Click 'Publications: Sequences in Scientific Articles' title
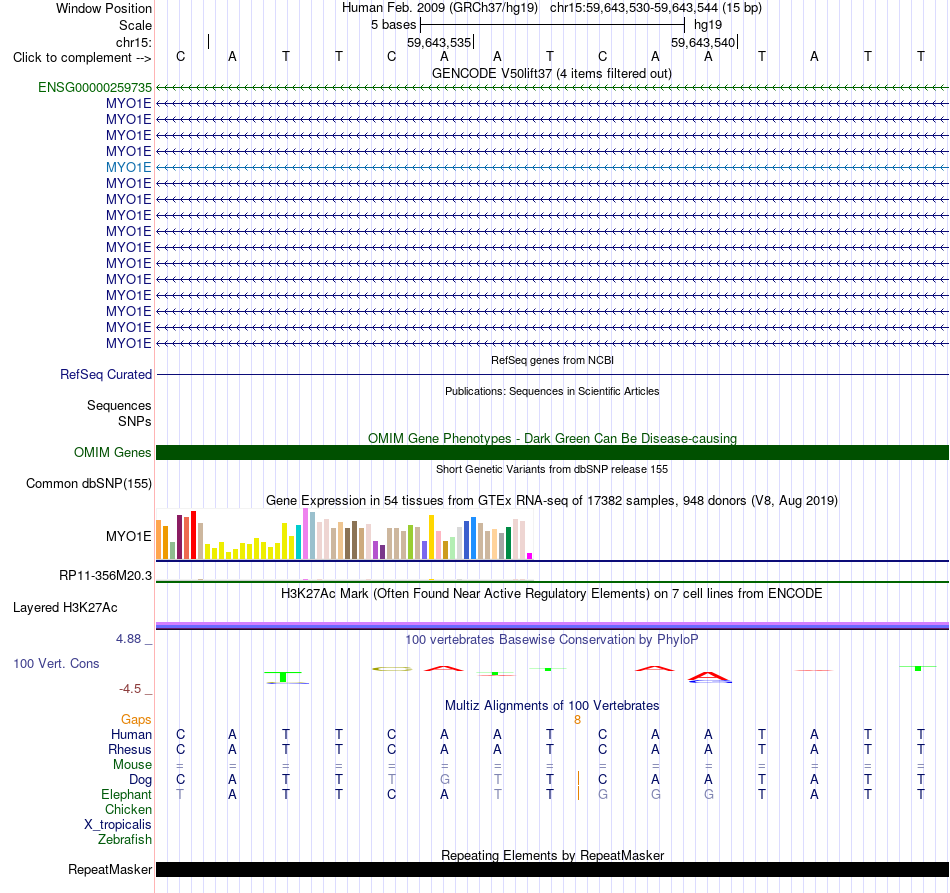The image size is (950, 893). click(552, 391)
